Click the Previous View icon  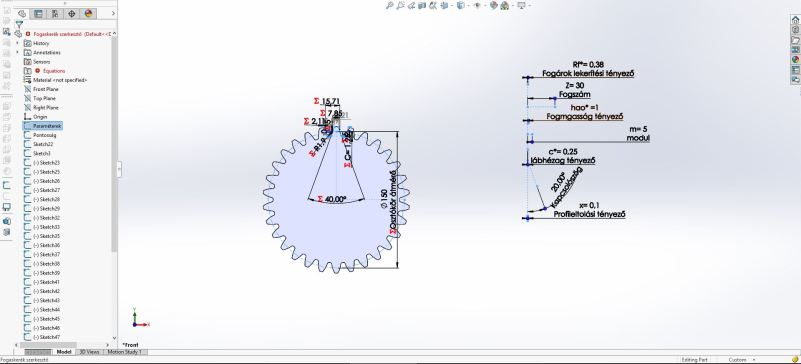tap(412, 6)
